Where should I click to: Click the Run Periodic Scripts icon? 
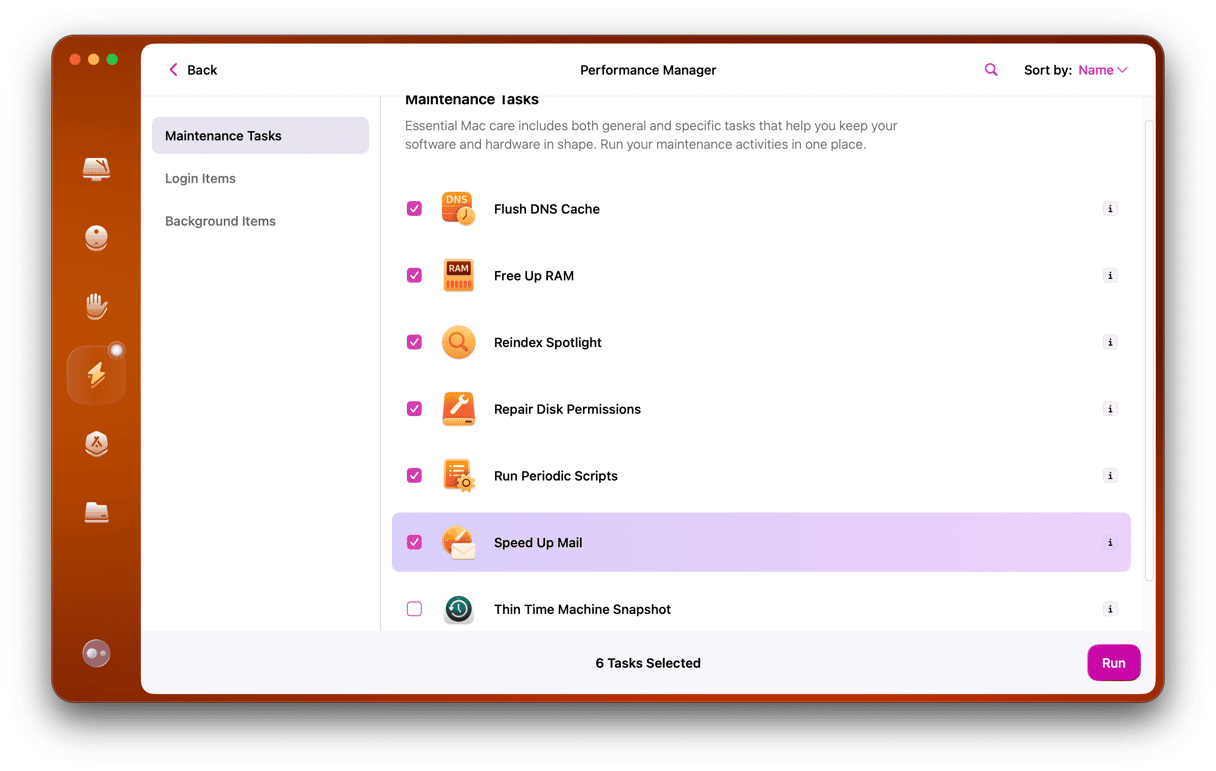coord(458,476)
